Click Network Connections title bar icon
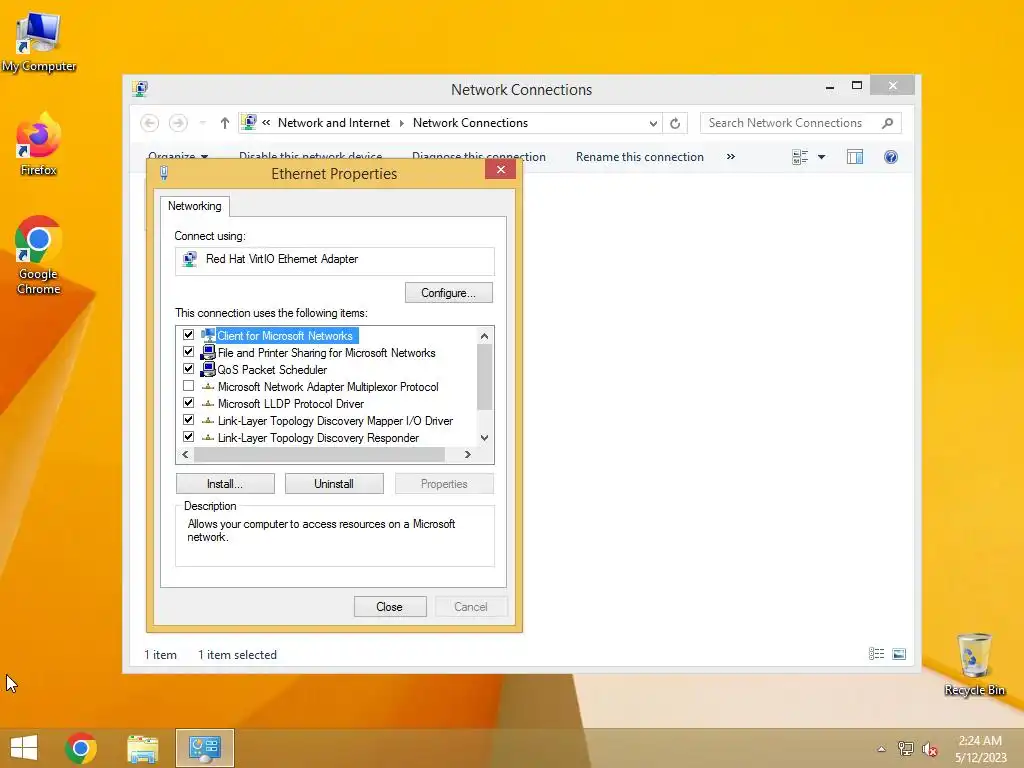The height and width of the screenshot is (768, 1024). tap(140, 89)
